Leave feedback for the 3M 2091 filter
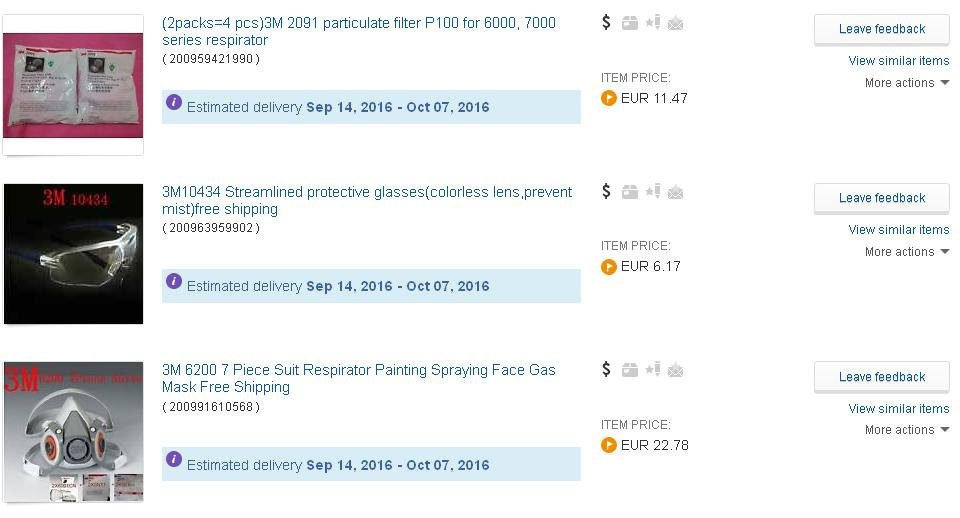Image resolution: width=960 pixels, height=518 pixels. click(x=882, y=29)
